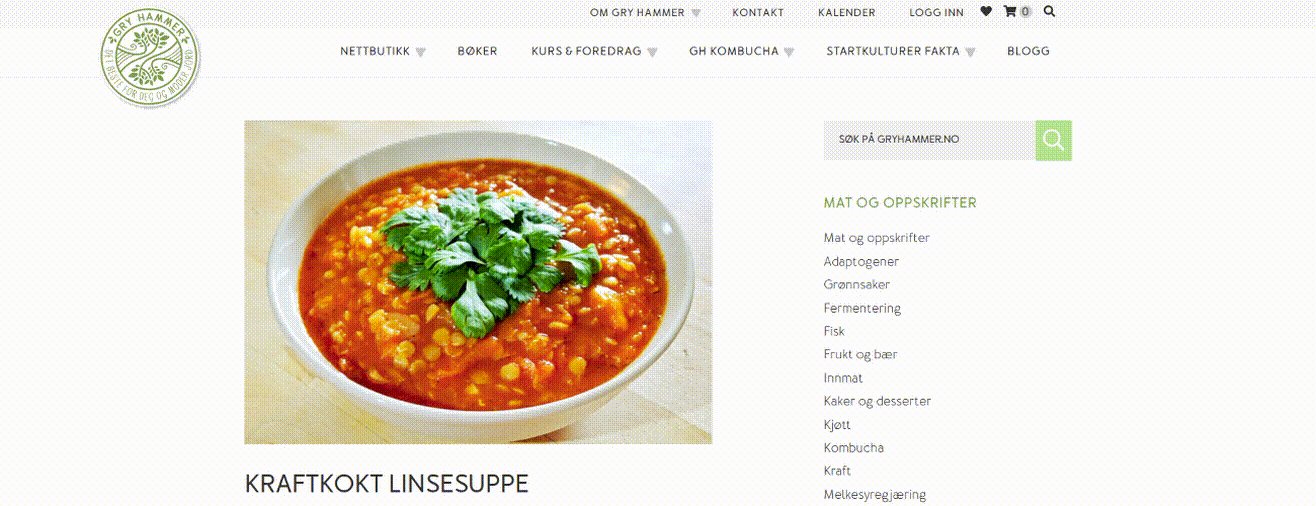Open the Kaker og desserter category
The height and width of the screenshot is (506, 1316).
(x=877, y=401)
